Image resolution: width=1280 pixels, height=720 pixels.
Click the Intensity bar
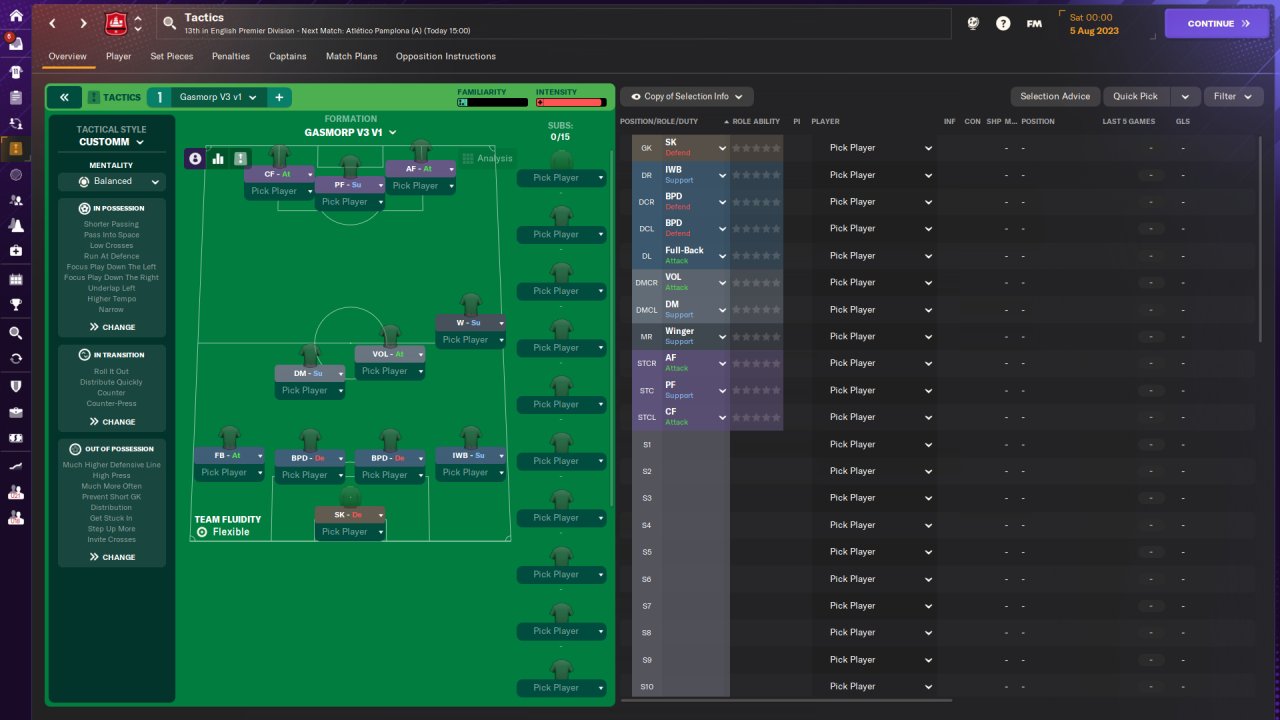570,102
